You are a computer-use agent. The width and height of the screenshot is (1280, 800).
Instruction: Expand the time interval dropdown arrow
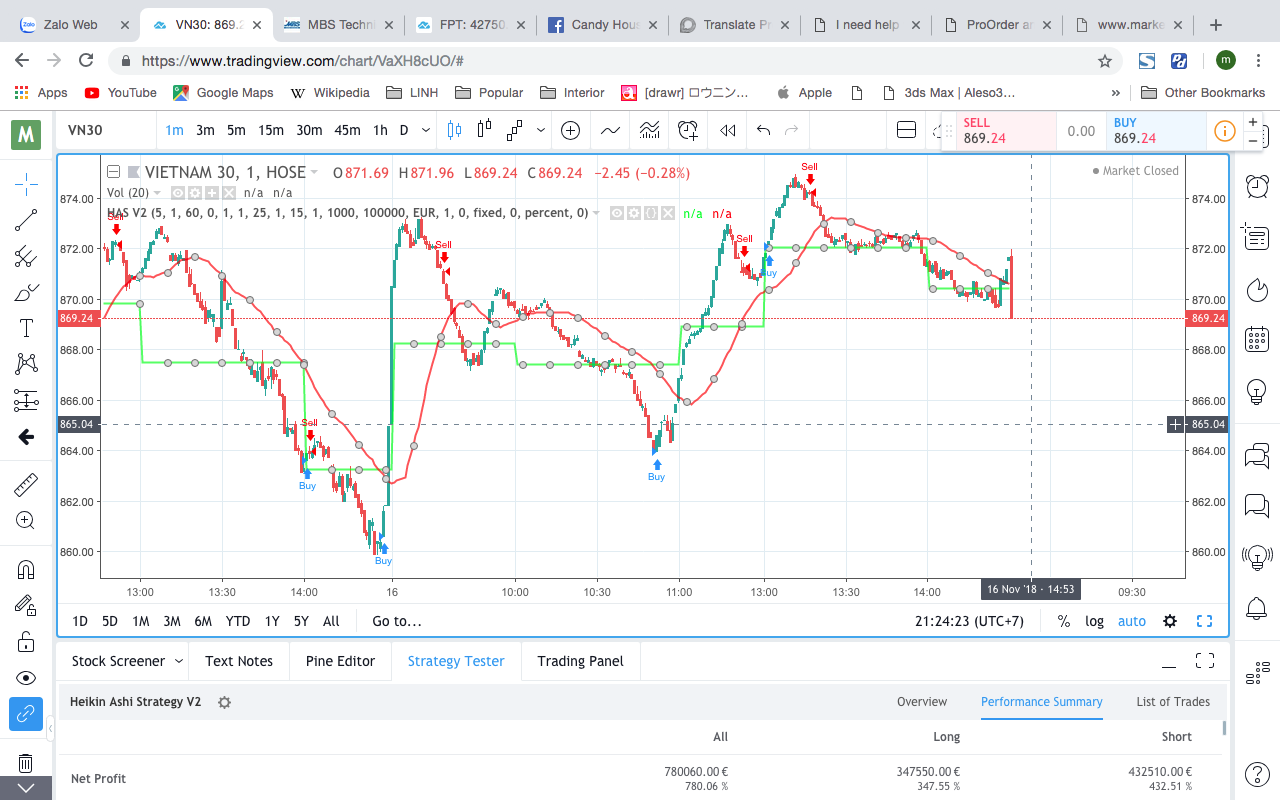coord(427,130)
